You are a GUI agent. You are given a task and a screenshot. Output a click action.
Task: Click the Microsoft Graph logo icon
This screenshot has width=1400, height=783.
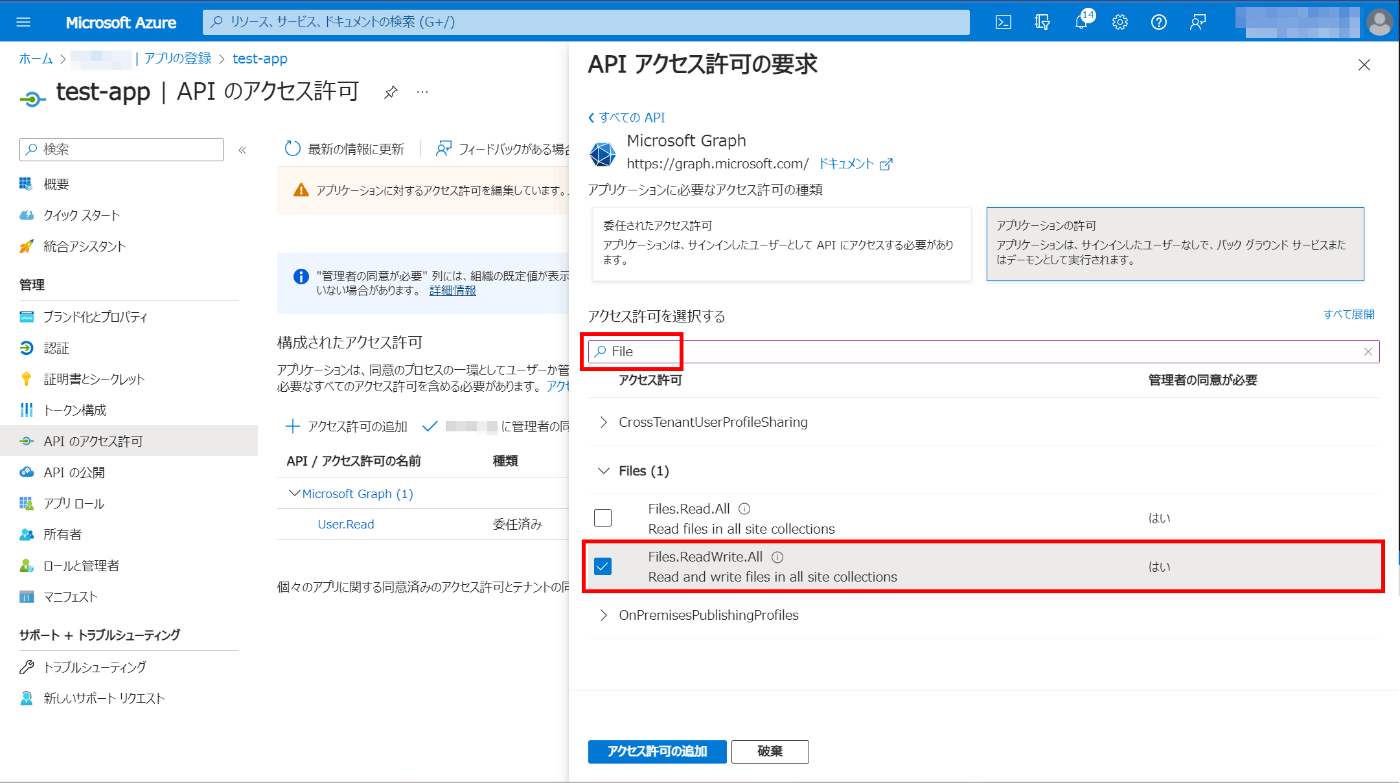coord(603,154)
